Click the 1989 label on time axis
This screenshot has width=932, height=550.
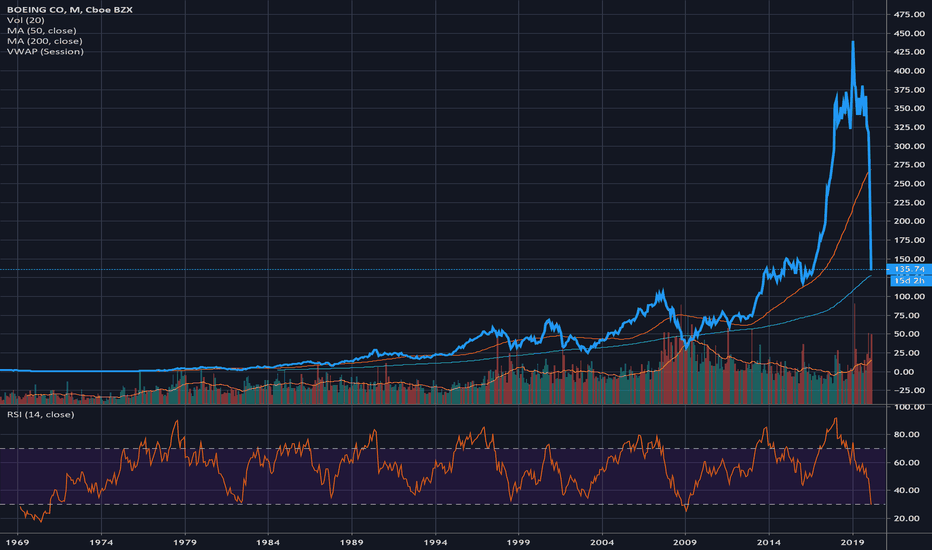pyautogui.click(x=352, y=542)
